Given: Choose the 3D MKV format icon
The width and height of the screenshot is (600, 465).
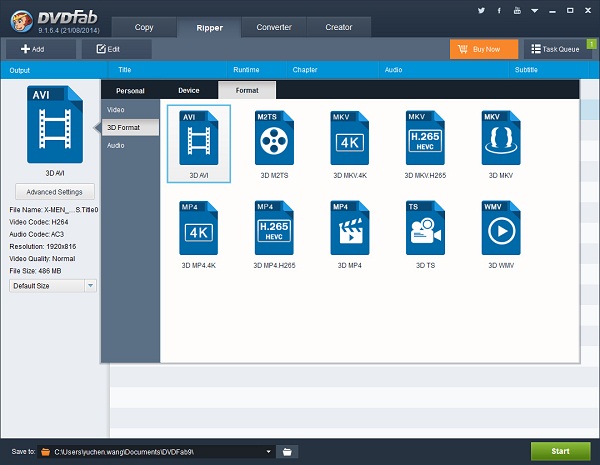Looking at the screenshot, I should 501,138.
